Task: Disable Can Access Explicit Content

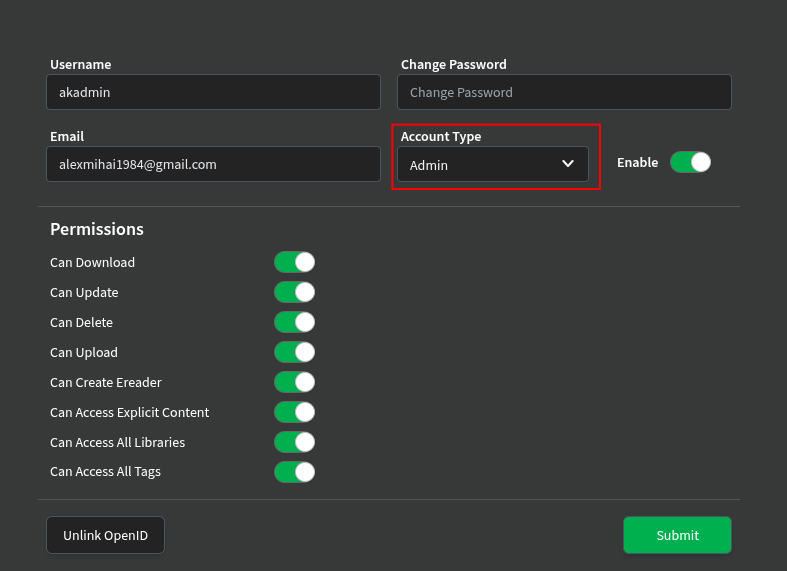Action: [294, 412]
